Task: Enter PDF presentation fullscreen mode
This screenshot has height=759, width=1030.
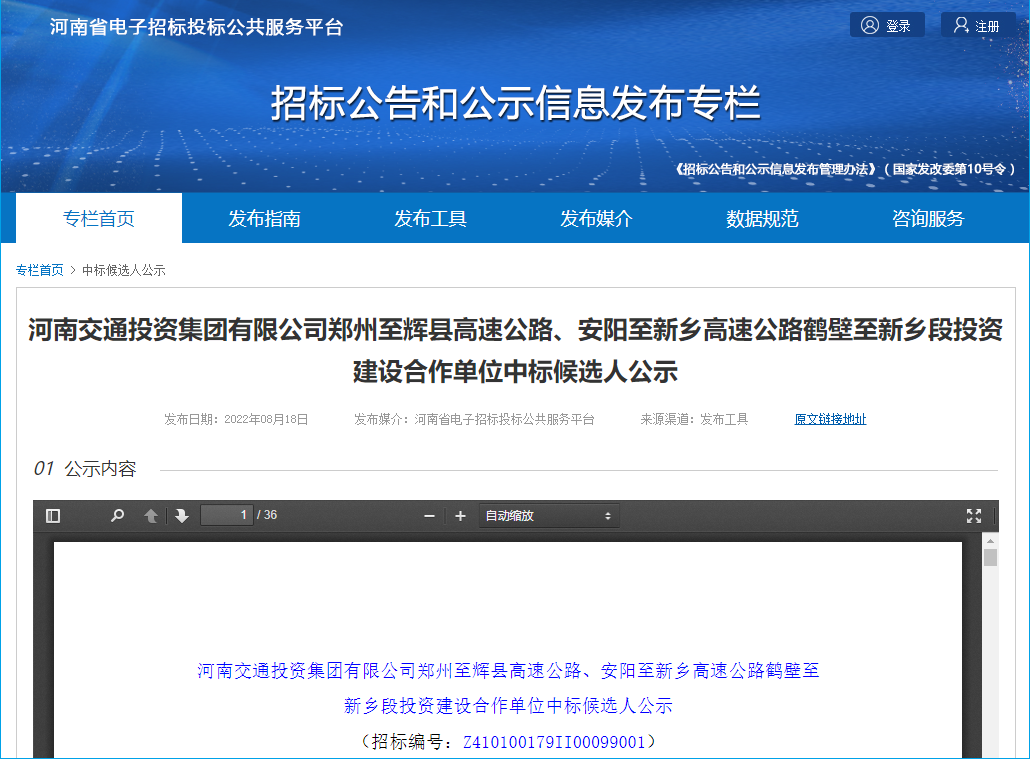Action: (973, 516)
